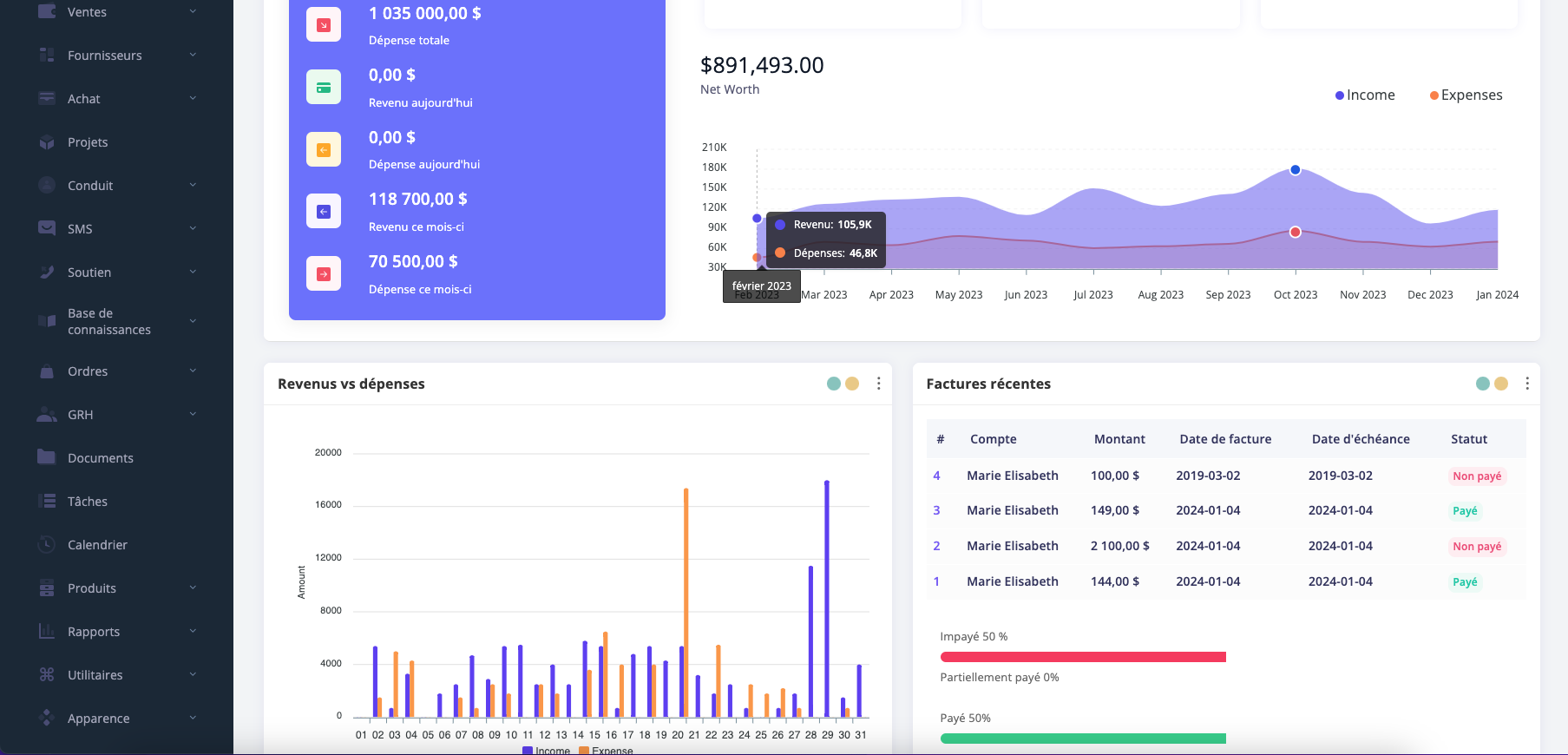The width and height of the screenshot is (1568, 755).
Task: Click the Calendrier clock icon
Action: [x=47, y=544]
